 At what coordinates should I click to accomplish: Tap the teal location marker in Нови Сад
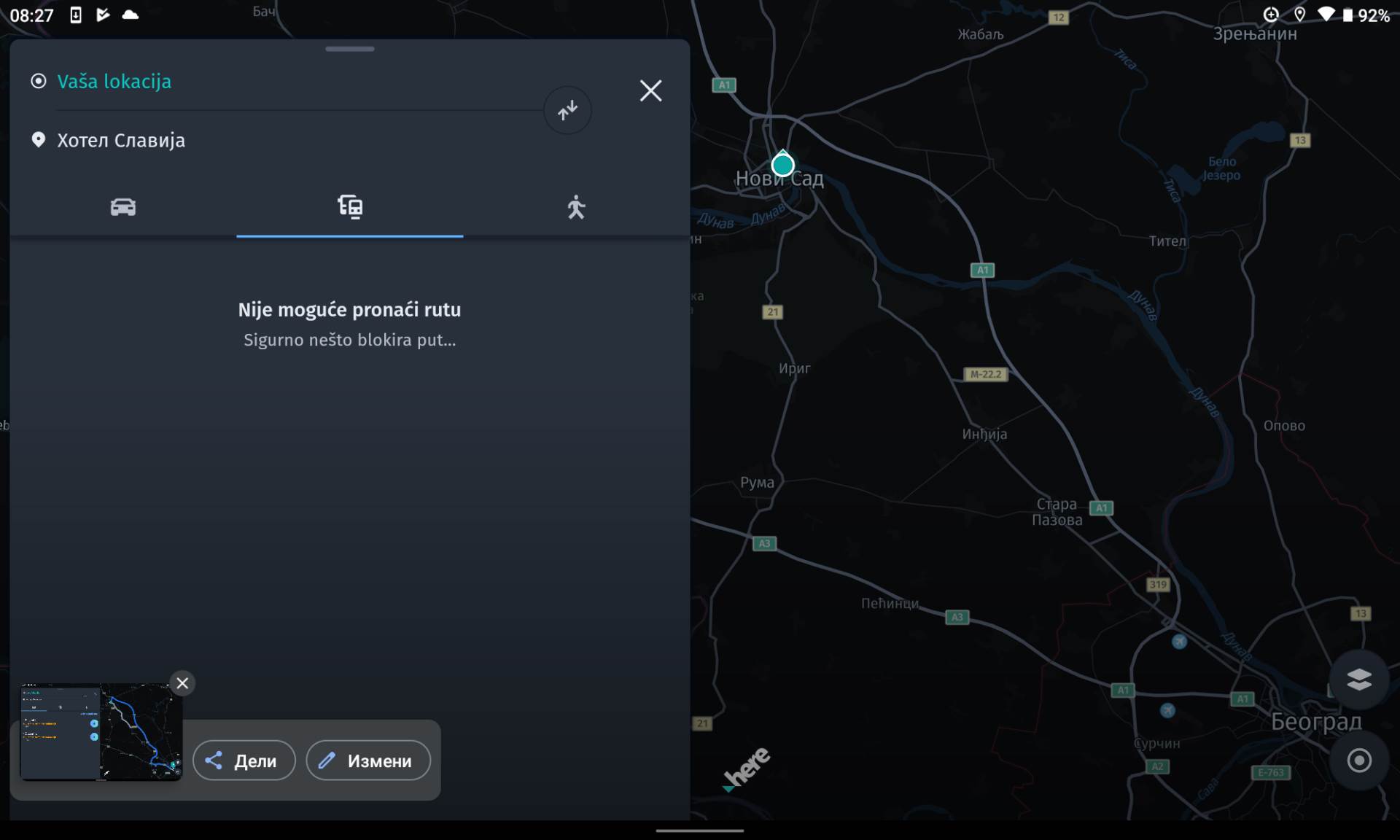click(x=782, y=165)
